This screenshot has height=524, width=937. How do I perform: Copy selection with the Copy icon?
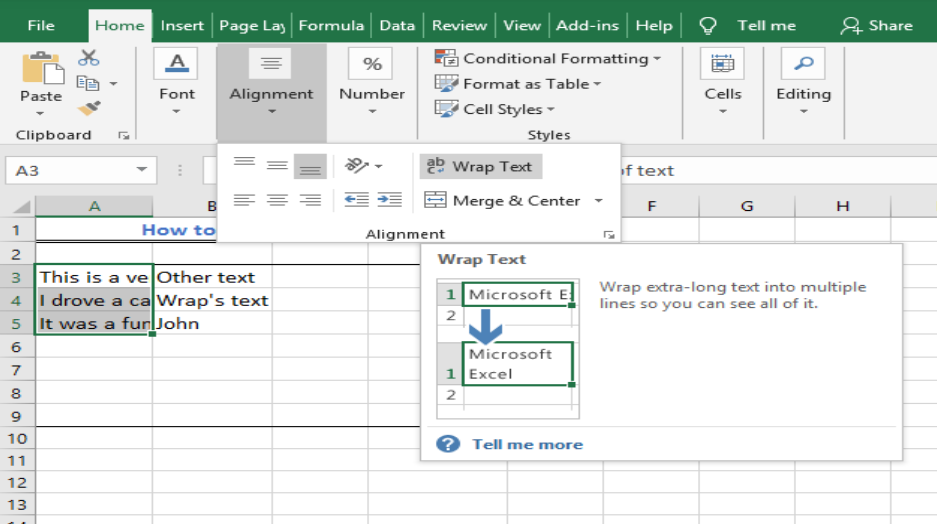pyautogui.click(x=88, y=83)
